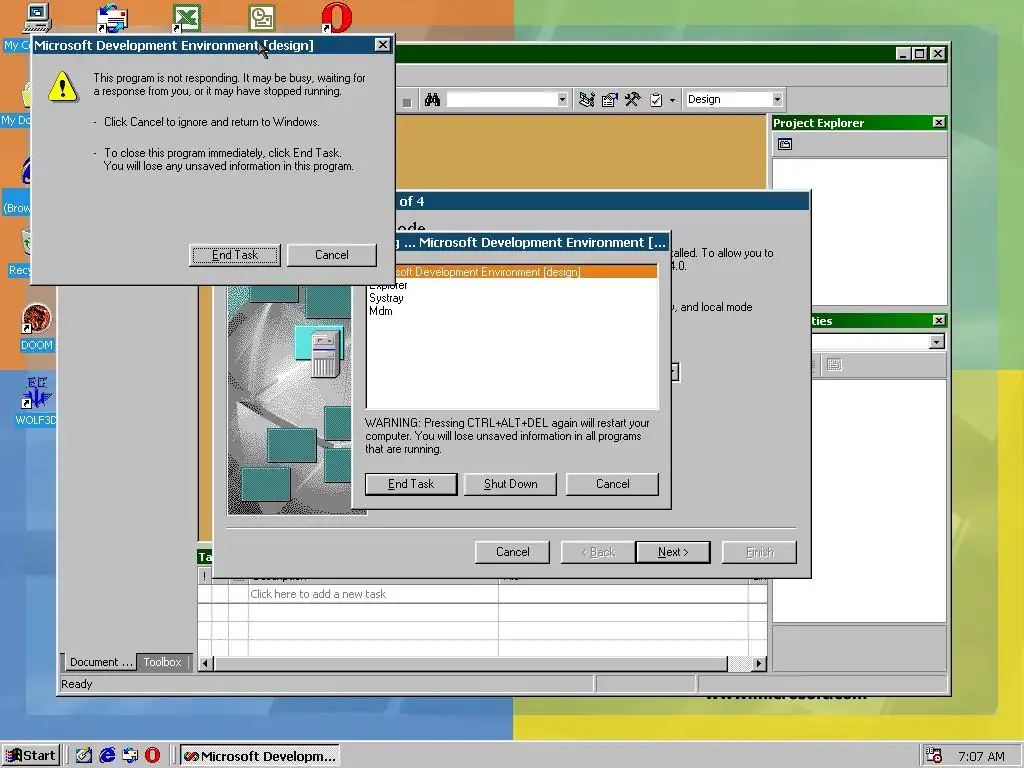Open the Design view mode dropdown

click(x=776, y=100)
